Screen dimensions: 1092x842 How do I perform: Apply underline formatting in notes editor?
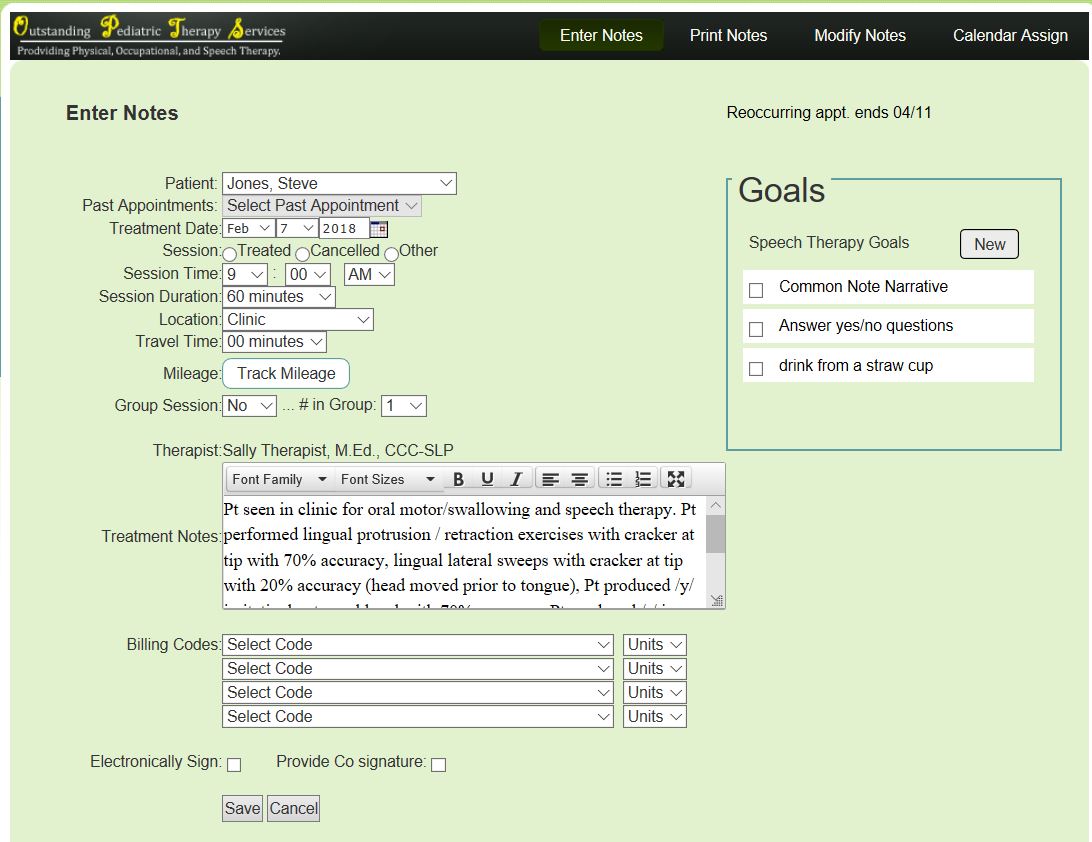487,479
